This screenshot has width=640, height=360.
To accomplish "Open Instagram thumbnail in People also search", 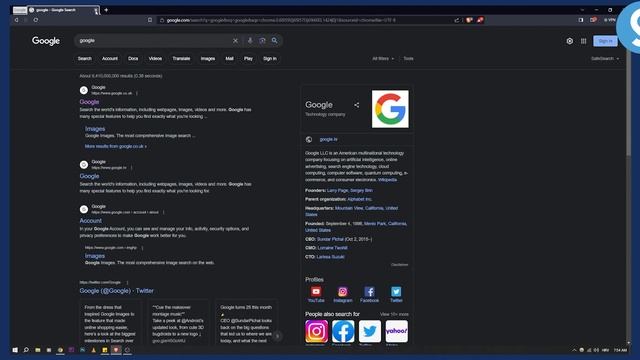I will click(x=316, y=331).
